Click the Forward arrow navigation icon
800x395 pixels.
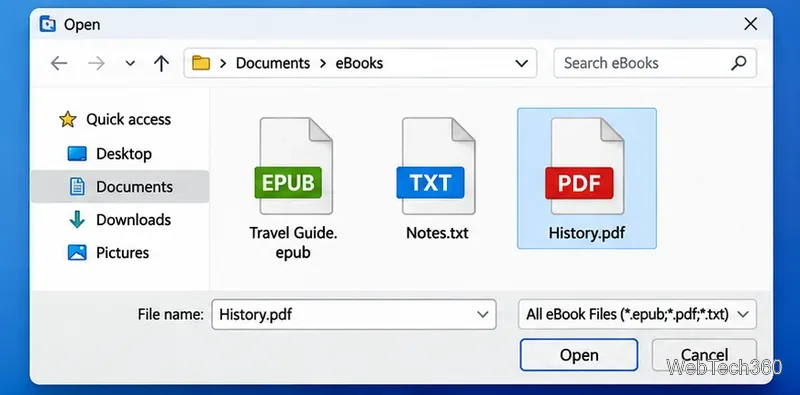[96, 63]
